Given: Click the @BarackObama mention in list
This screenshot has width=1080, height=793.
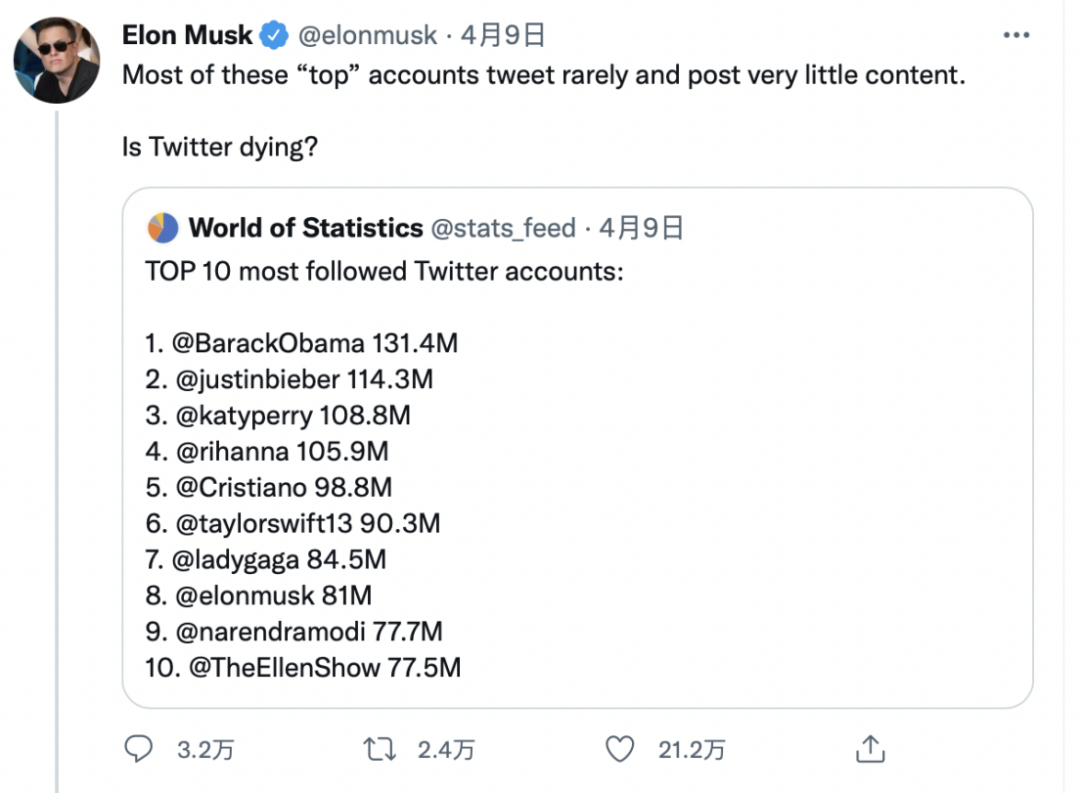Looking at the screenshot, I should tap(269, 344).
